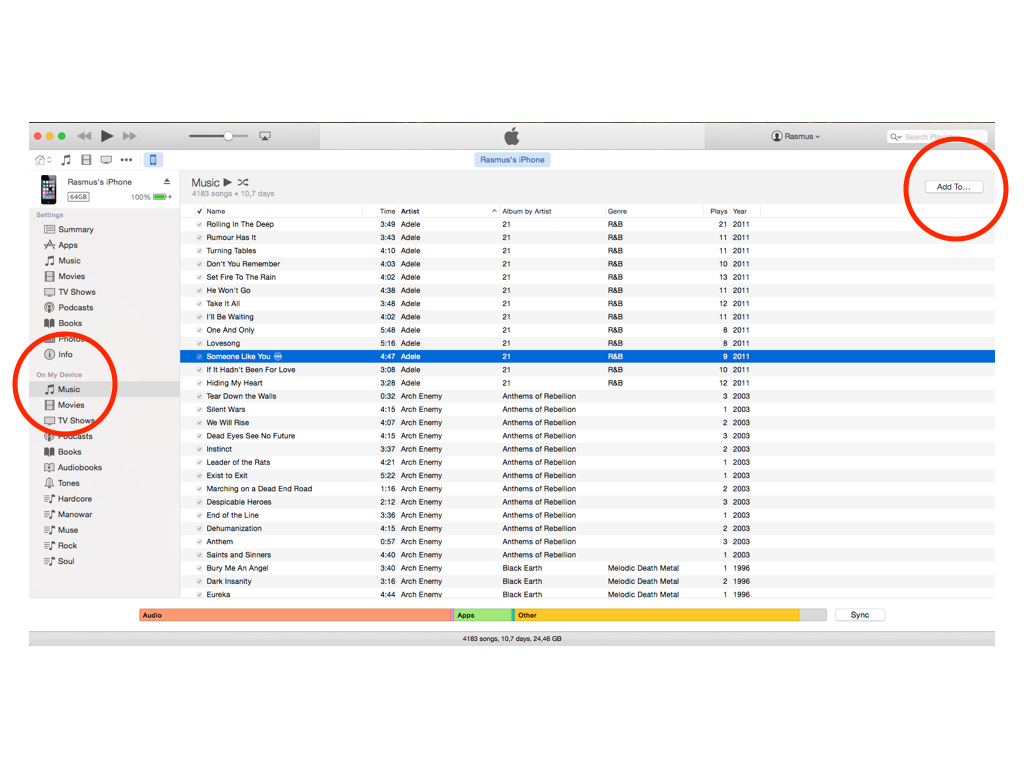Open the TV Shows screen icon

(x=106, y=160)
